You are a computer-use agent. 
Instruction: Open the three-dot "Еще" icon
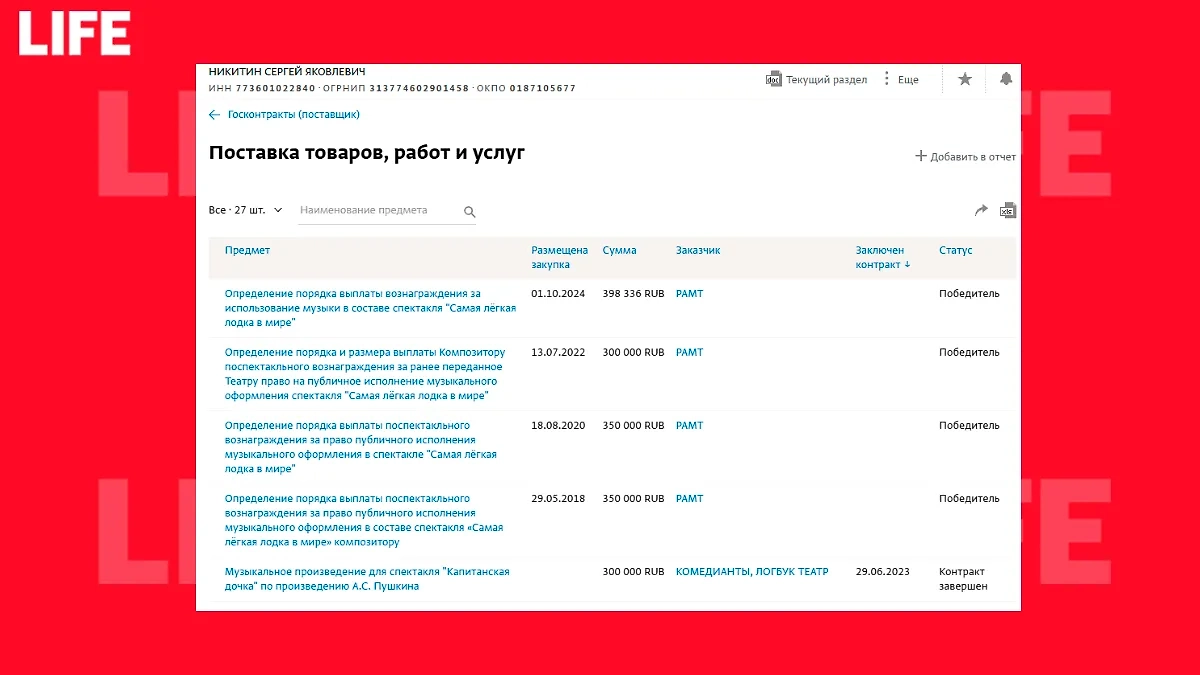click(x=886, y=78)
